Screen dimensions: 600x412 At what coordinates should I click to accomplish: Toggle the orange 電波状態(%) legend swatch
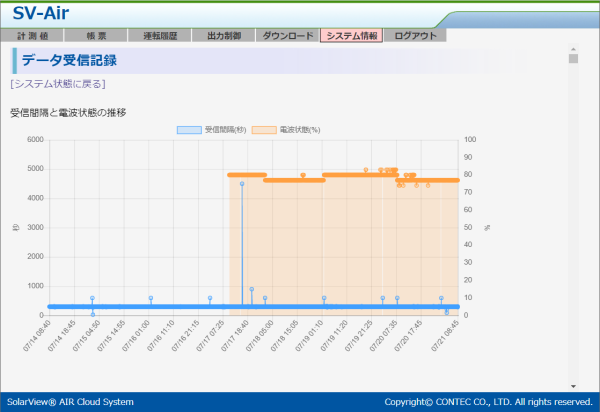coord(264,130)
